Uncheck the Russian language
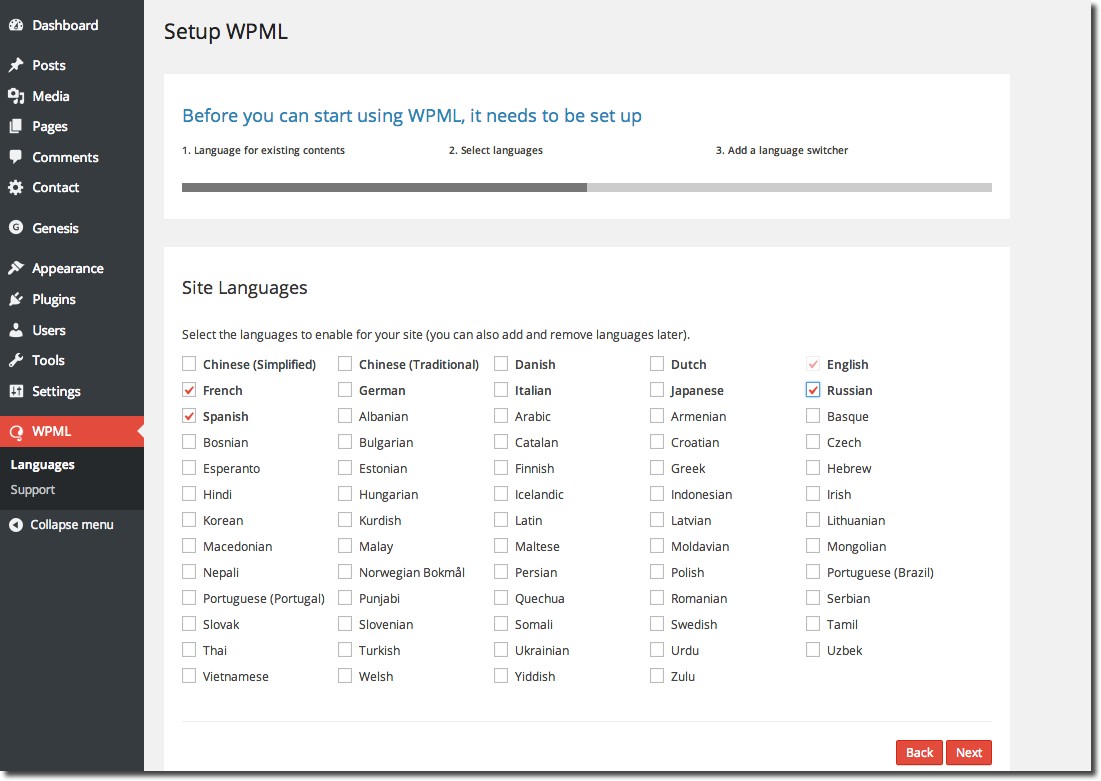The width and height of the screenshot is (1101, 781). 812,390
